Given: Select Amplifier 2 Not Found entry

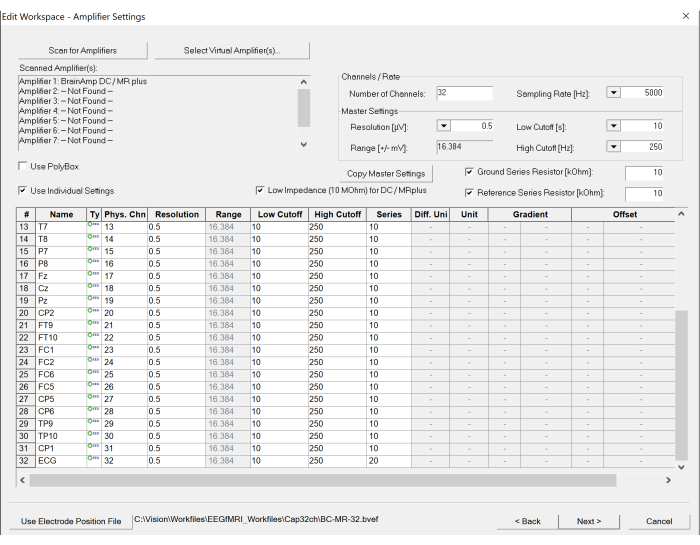Looking at the screenshot, I should 66,91.
